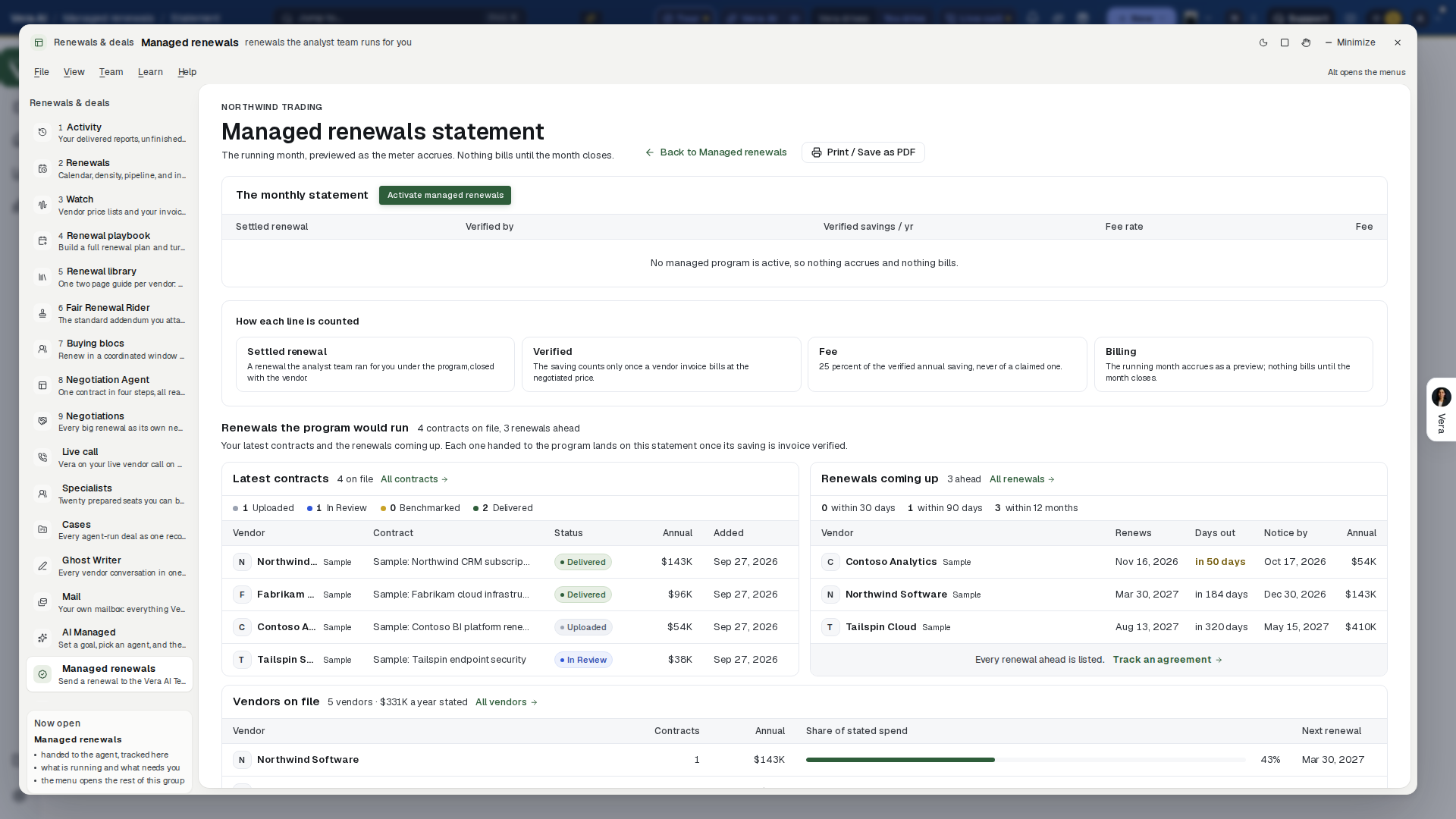This screenshot has width=1456, height=819.
Task: Click Northwind Software share progress bar
Action: click(x=1025, y=760)
